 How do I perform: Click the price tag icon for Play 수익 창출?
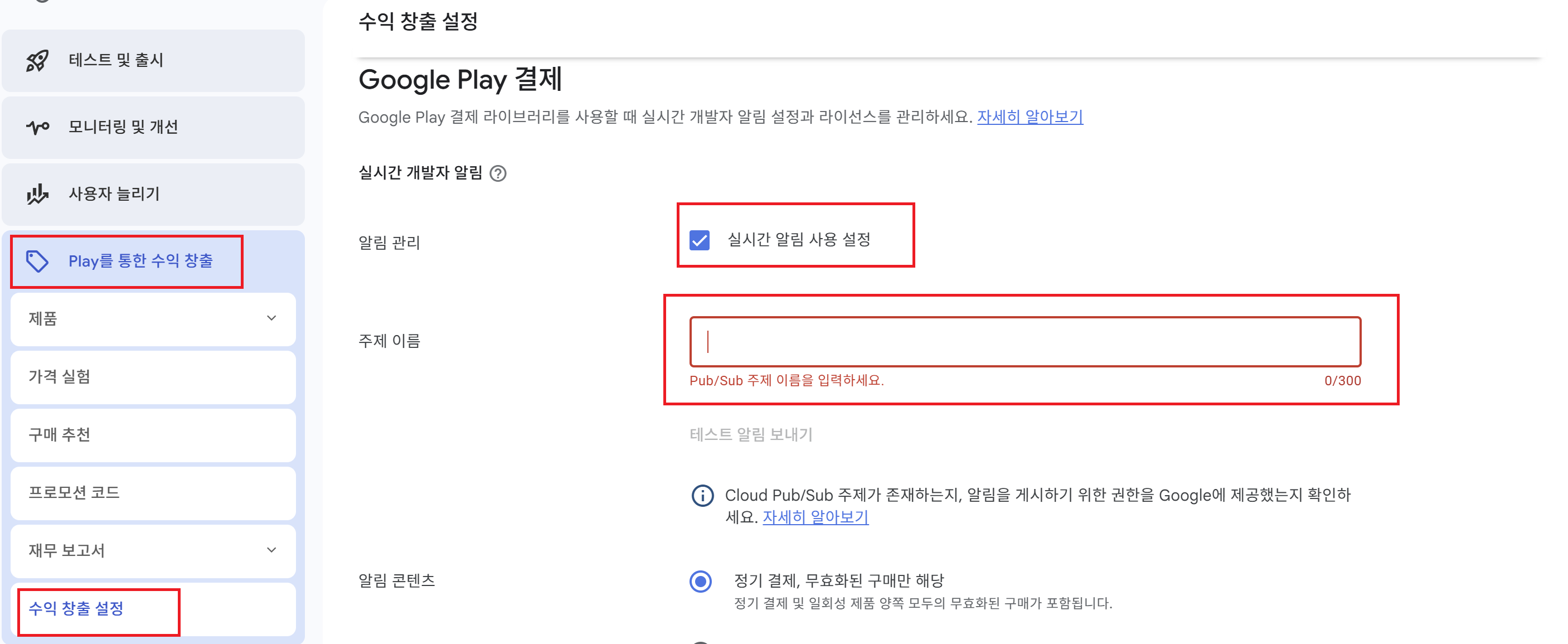pos(37,261)
